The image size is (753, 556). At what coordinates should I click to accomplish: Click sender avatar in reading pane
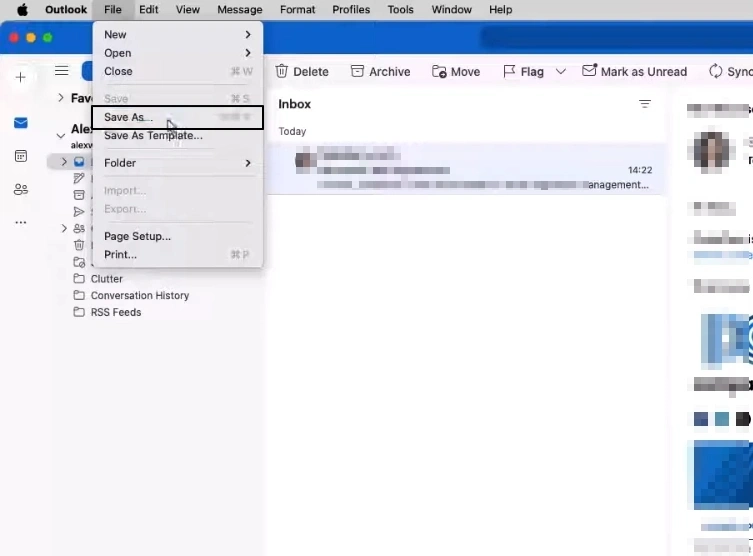point(711,152)
